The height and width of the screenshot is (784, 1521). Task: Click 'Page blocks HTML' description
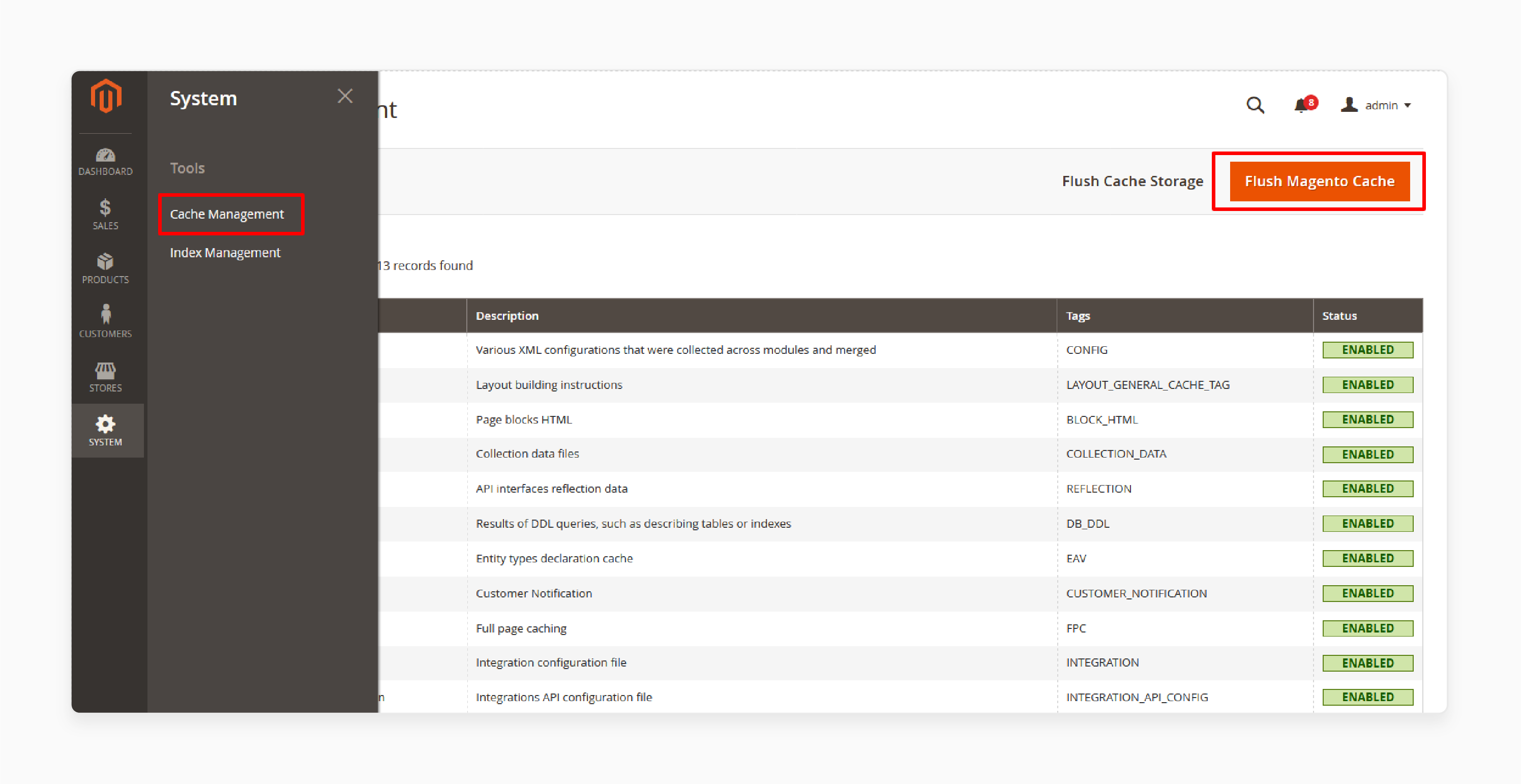524,420
